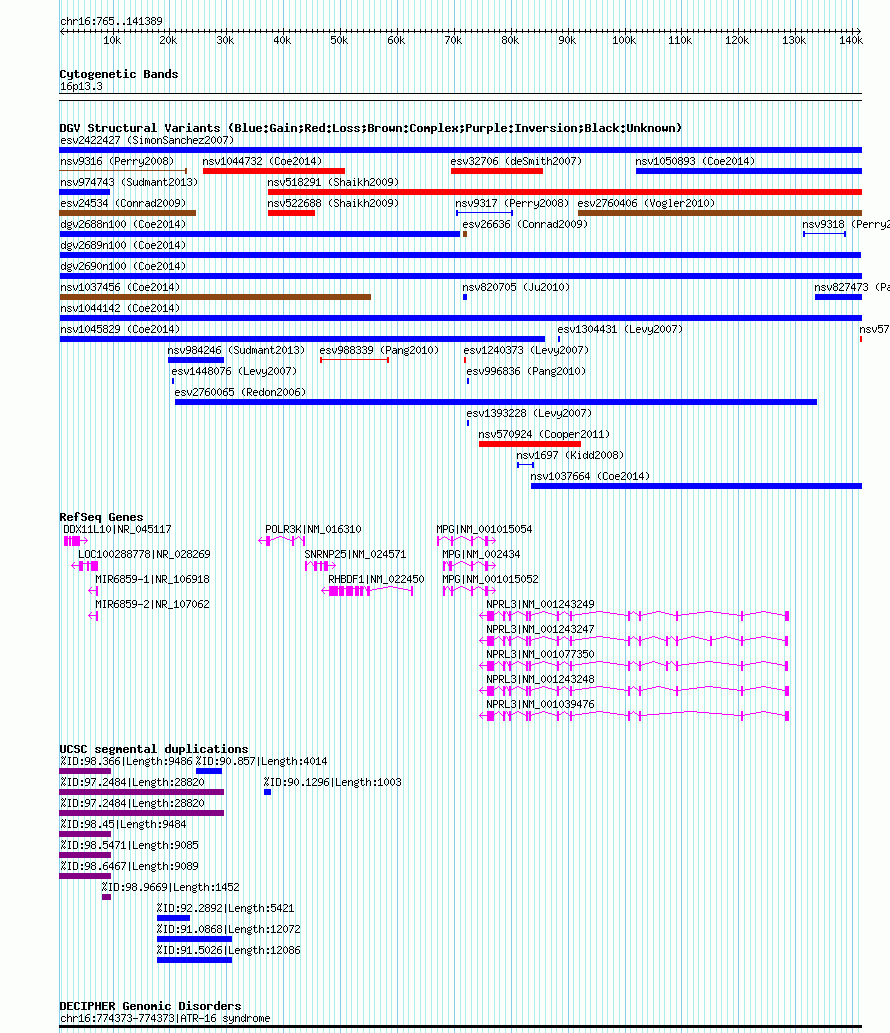Click the %ID:98.366|Length:9486 duplication label
Image resolution: width=890 pixels, height=1033 pixels.
(x=126, y=762)
